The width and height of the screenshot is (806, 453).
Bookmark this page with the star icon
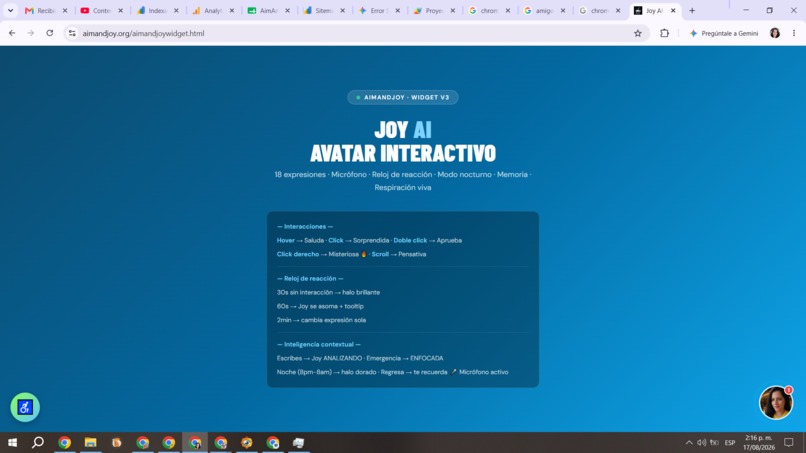click(637, 33)
